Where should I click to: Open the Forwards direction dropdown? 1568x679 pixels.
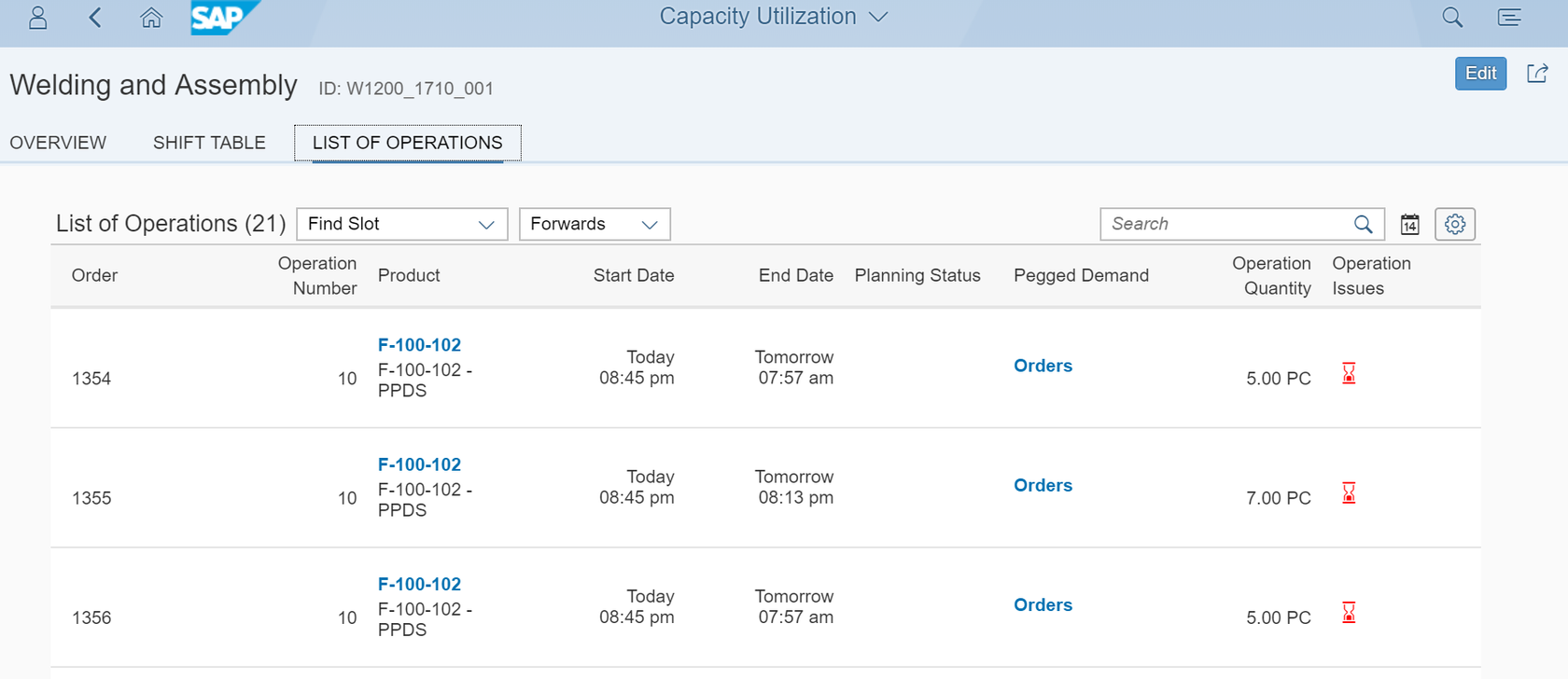coord(595,224)
